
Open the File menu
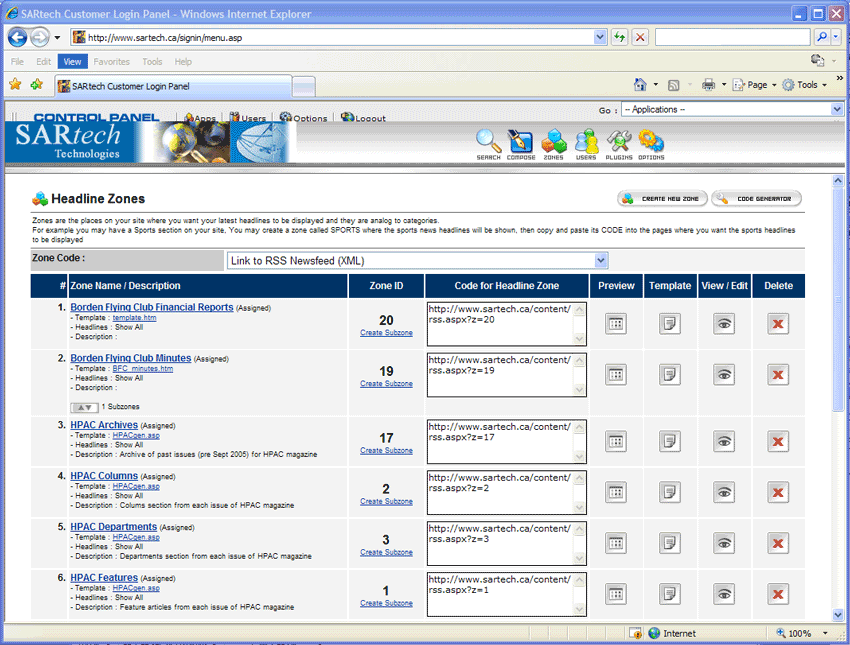[17, 62]
